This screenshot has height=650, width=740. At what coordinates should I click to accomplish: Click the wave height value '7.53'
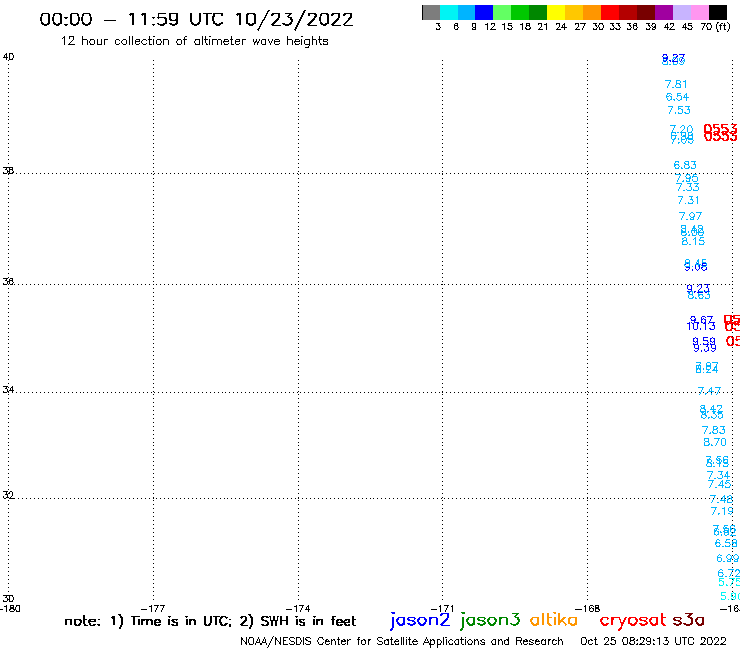click(x=679, y=110)
